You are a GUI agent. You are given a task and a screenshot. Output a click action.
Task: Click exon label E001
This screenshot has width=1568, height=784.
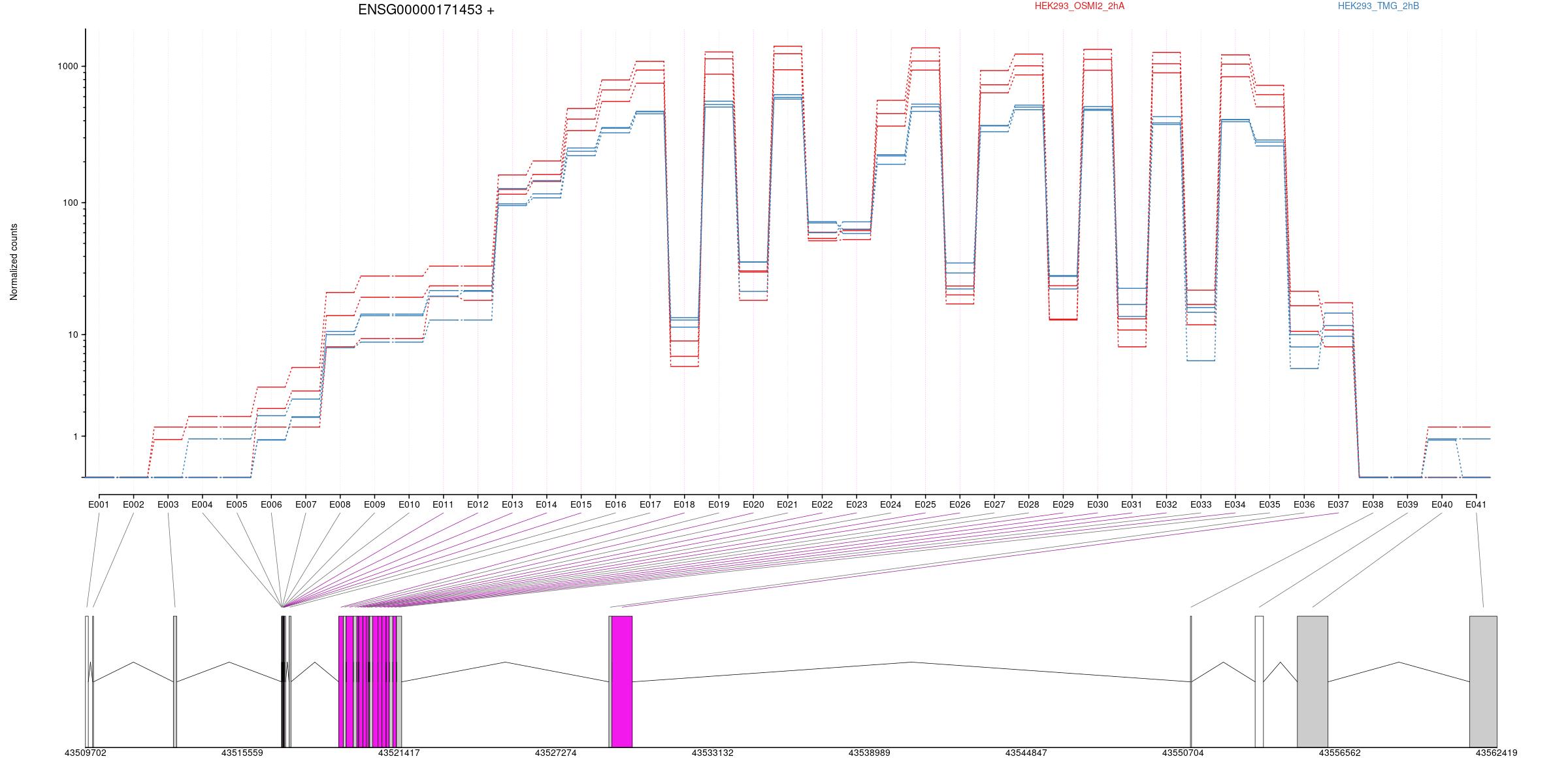click(99, 504)
